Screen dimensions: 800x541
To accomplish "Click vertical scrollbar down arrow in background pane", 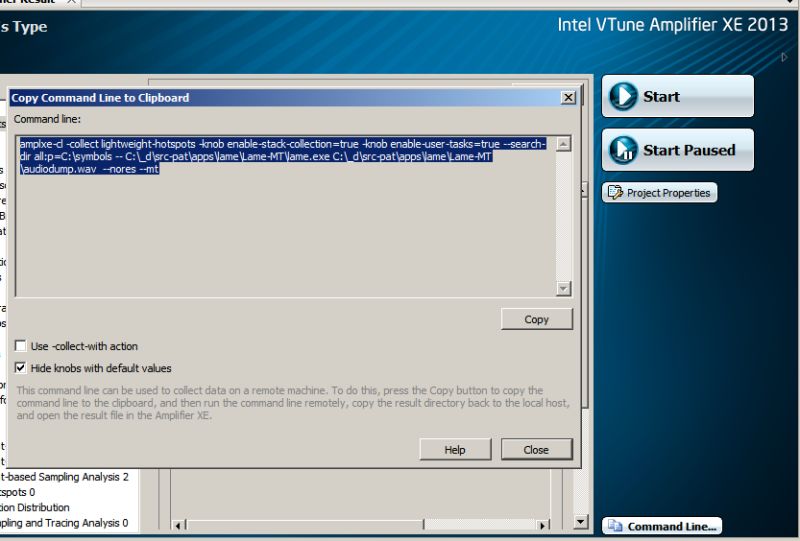I will (581, 521).
